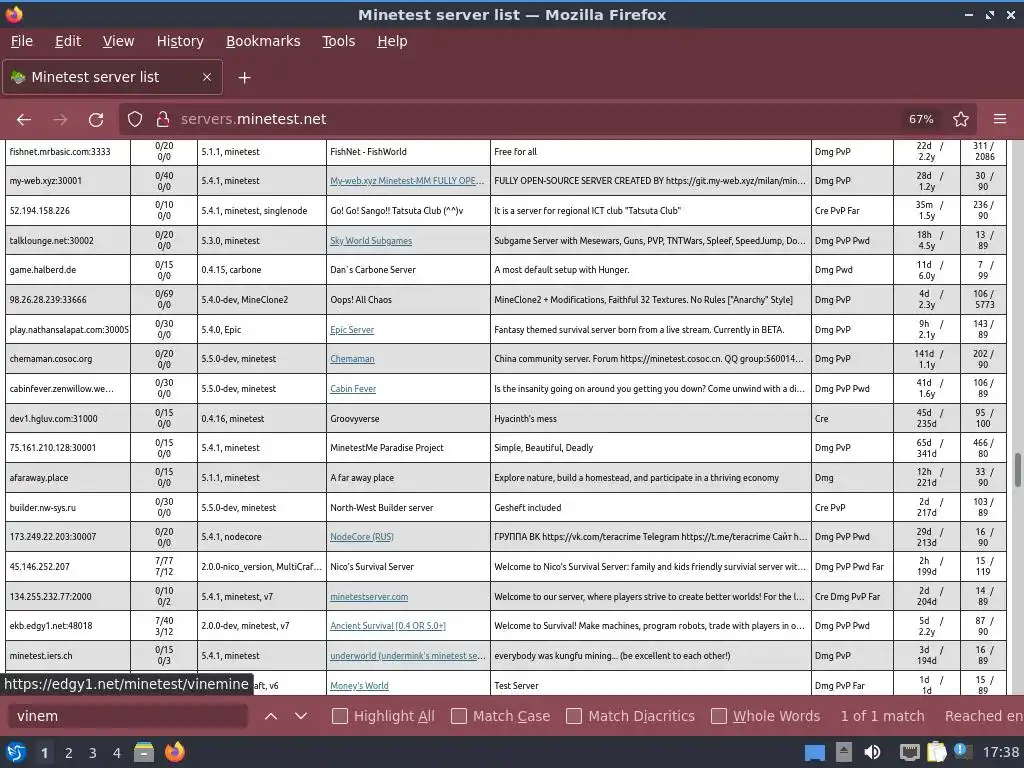This screenshot has height=768, width=1024.
Task: Switch to virtual desktop 4
Action: tap(117, 753)
